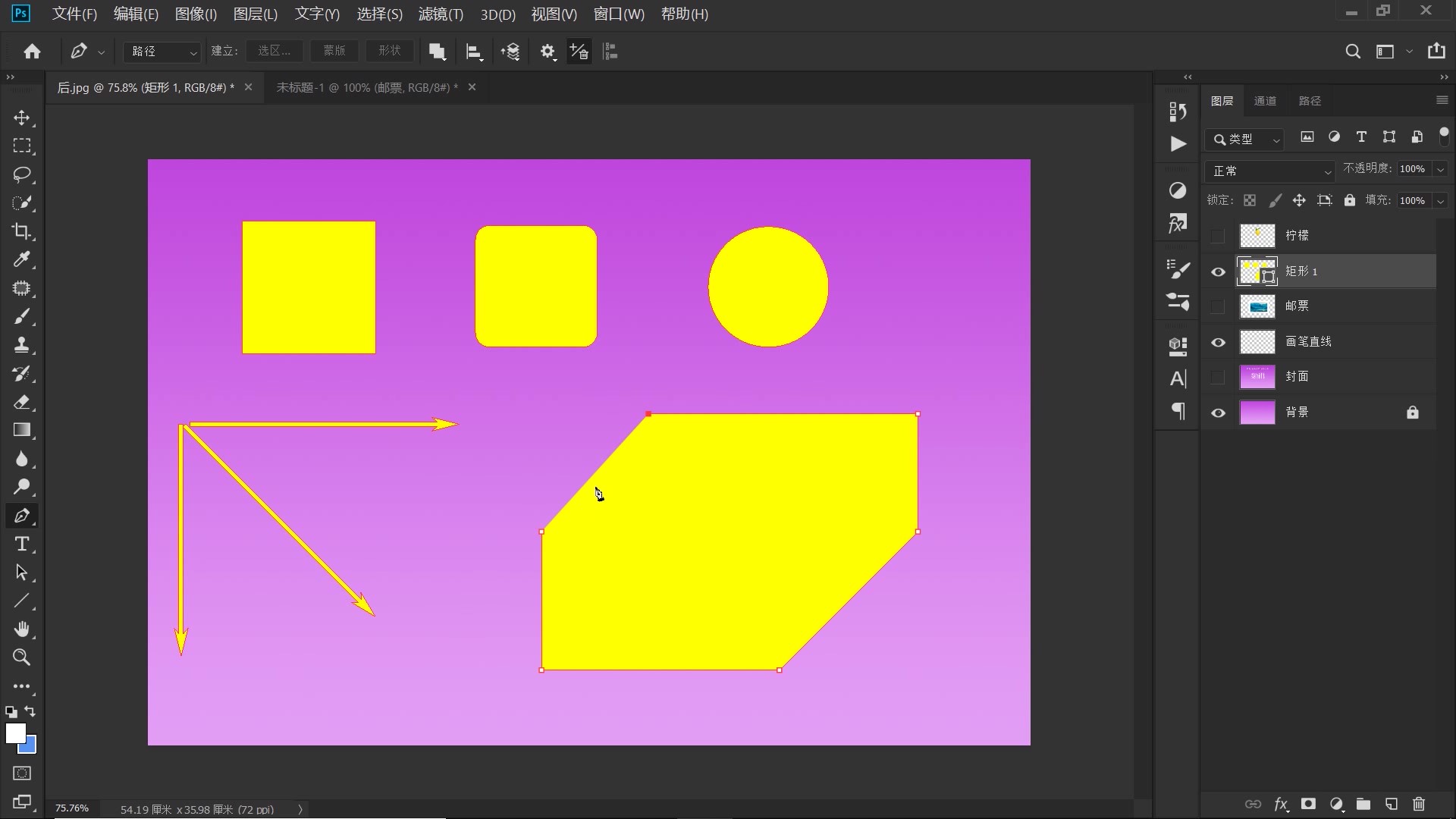Open the 滤镜(T) menu
1456x819 pixels.
[441, 14]
